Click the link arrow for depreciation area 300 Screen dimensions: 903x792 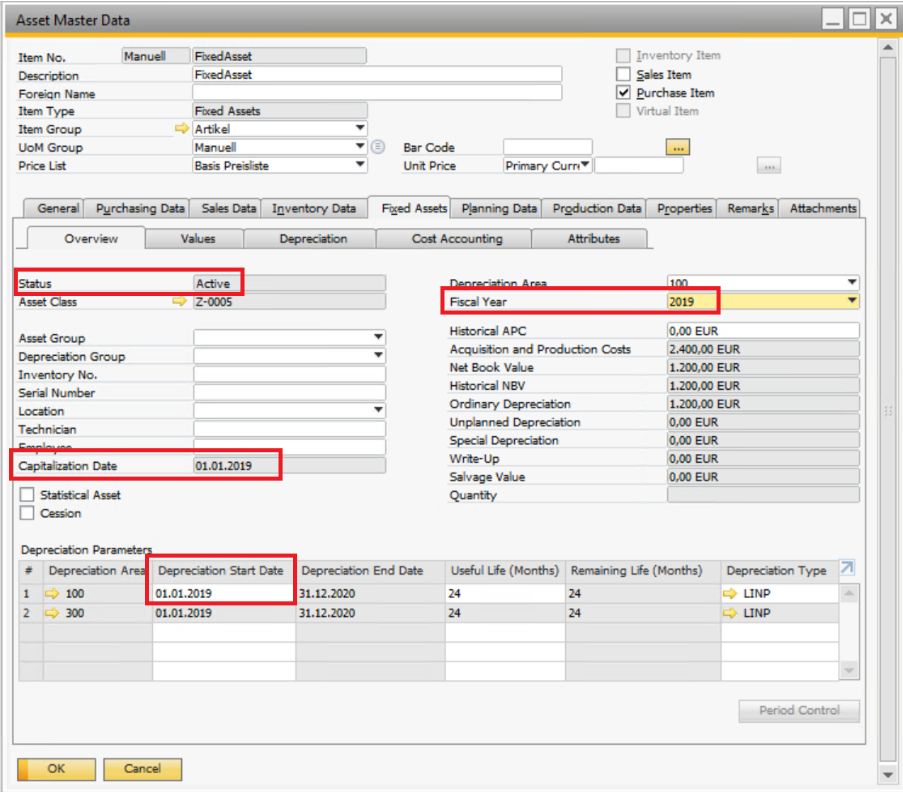(x=54, y=613)
